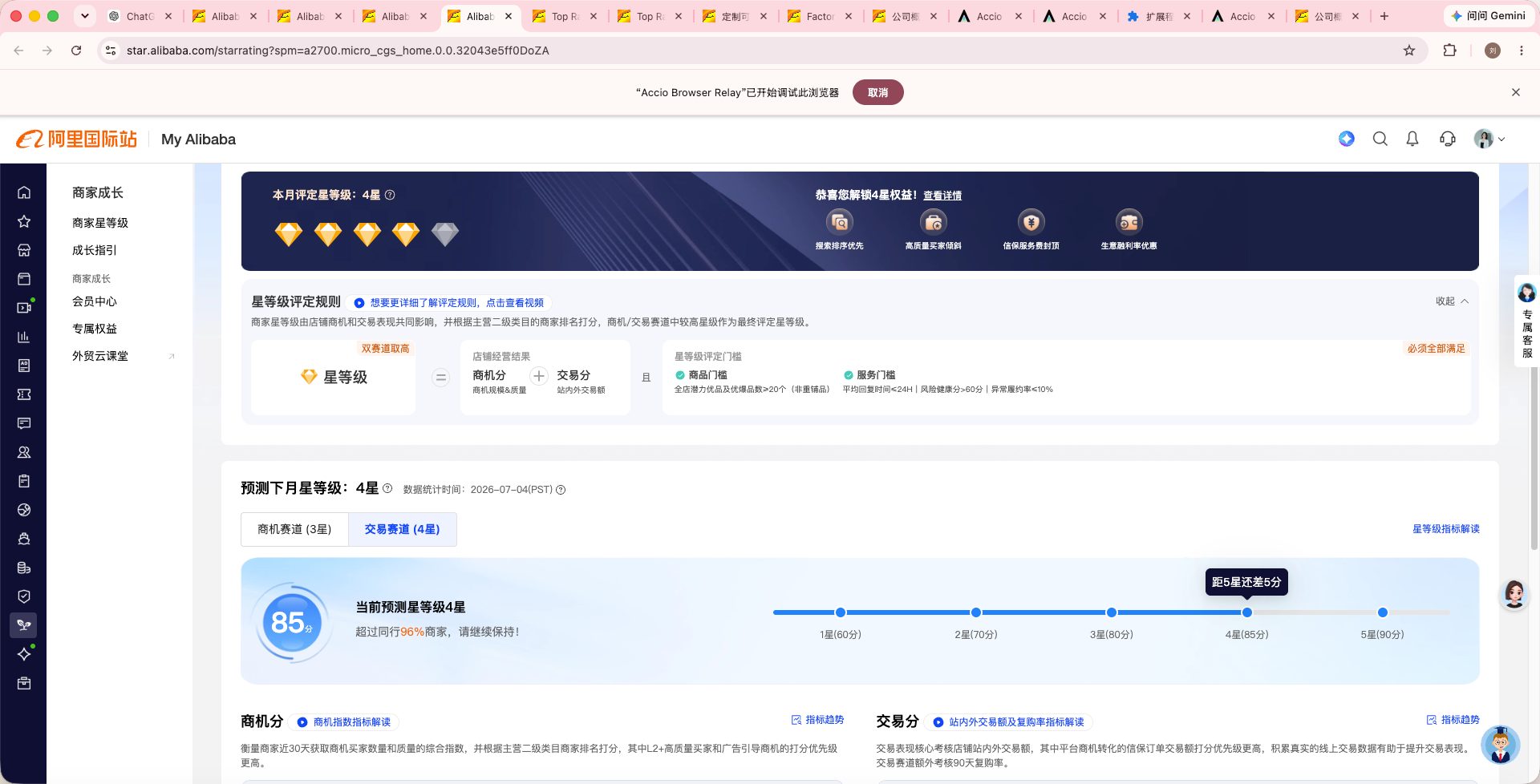The height and width of the screenshot is (784, 1540).
Task: Click the 阿里国际站 logo
Action: click(x=77, y=139)
